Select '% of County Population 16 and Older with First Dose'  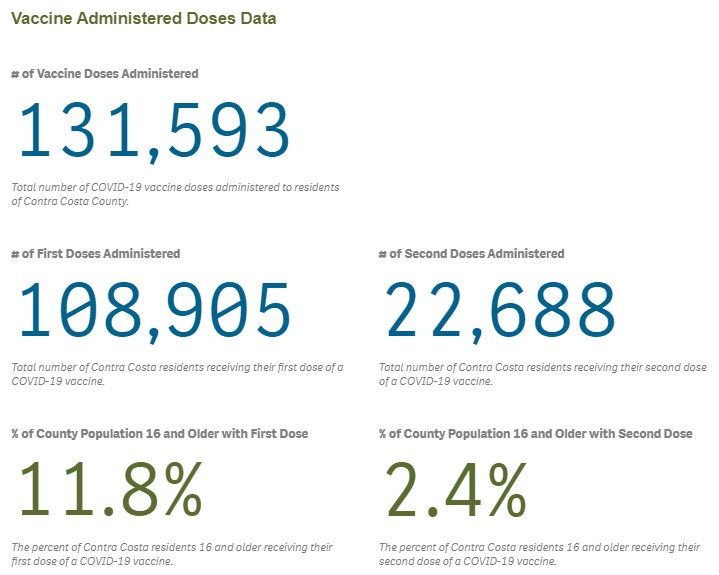(x=160, y=434)
